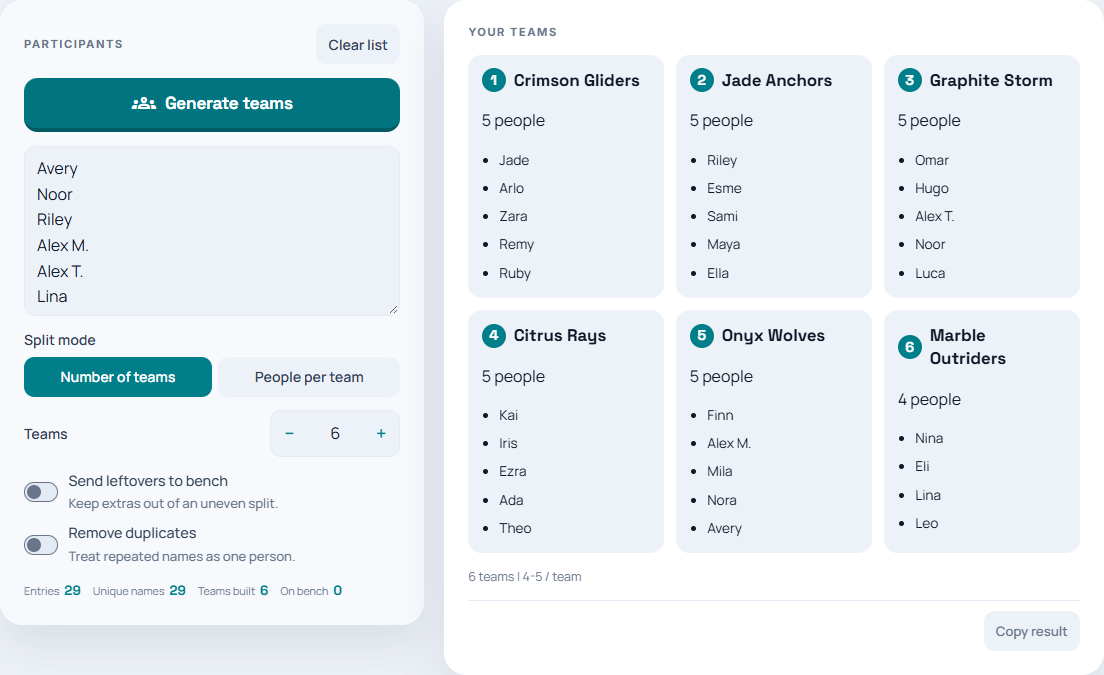Click number badge 4 on Citrus Rays
Image resolution: width=1104 pixels, height=675 pixels.
[x=494, y=335]
